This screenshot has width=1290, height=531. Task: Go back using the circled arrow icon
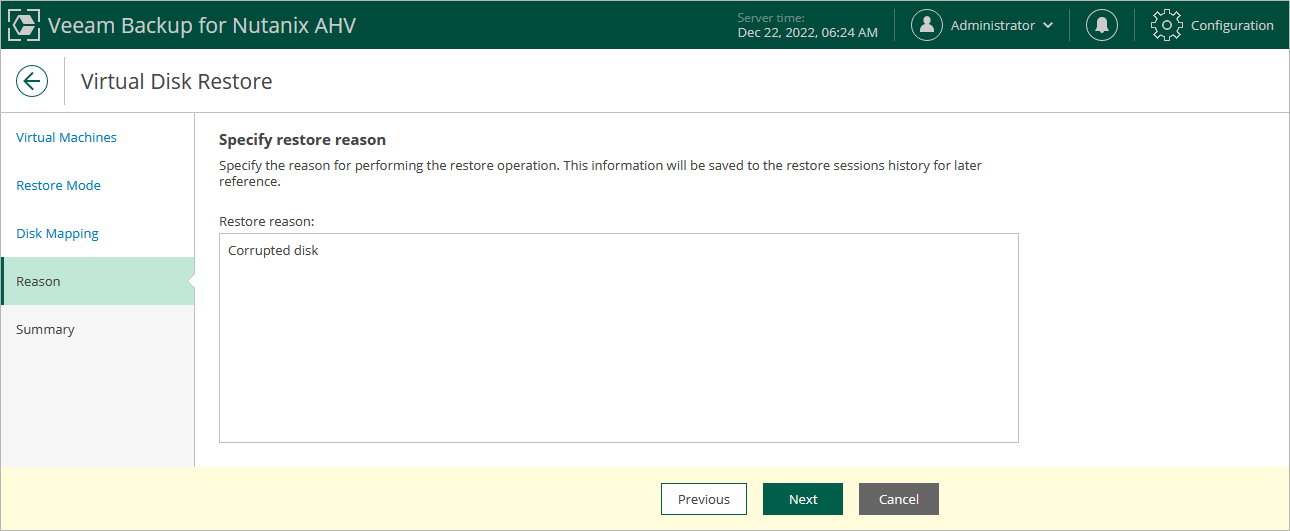(x=32, y=81)
